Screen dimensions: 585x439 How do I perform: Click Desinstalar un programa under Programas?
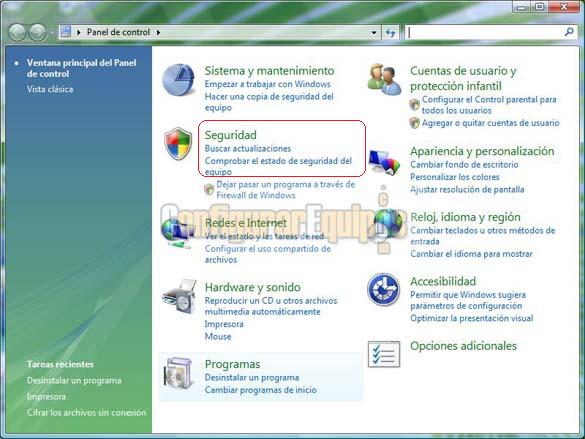251,378
